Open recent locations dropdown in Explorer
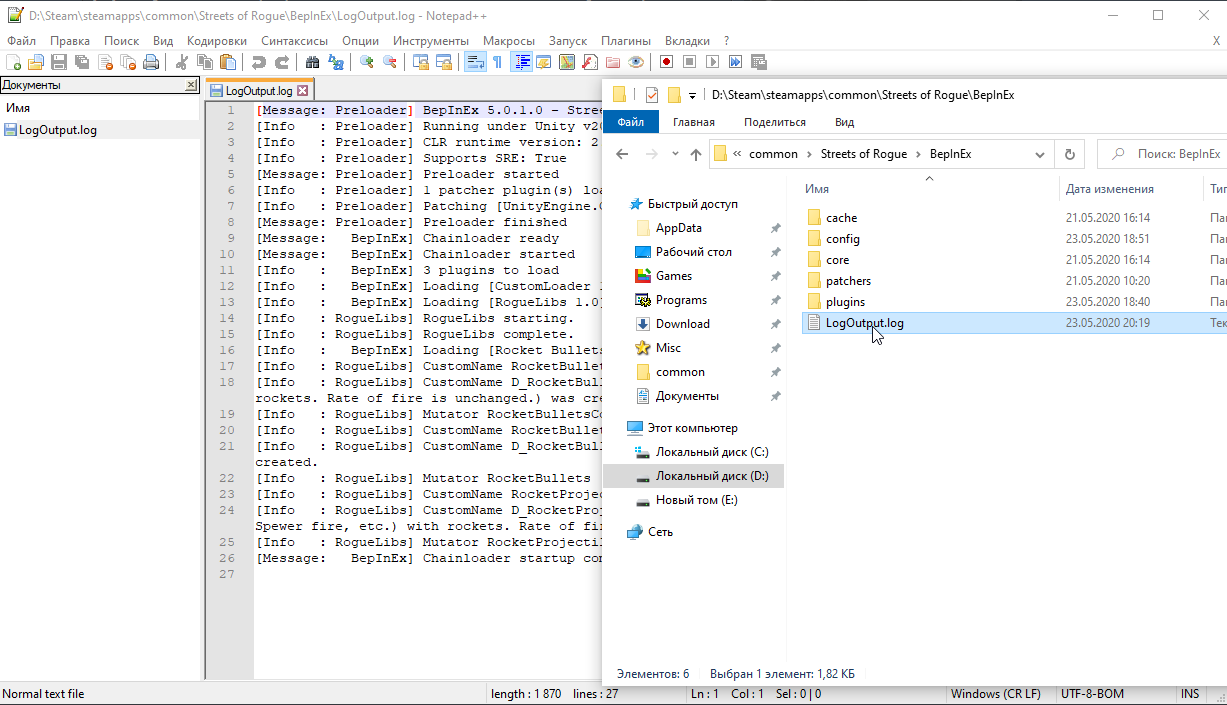Viewport: 1227px width, 705px height. (675, 155)
